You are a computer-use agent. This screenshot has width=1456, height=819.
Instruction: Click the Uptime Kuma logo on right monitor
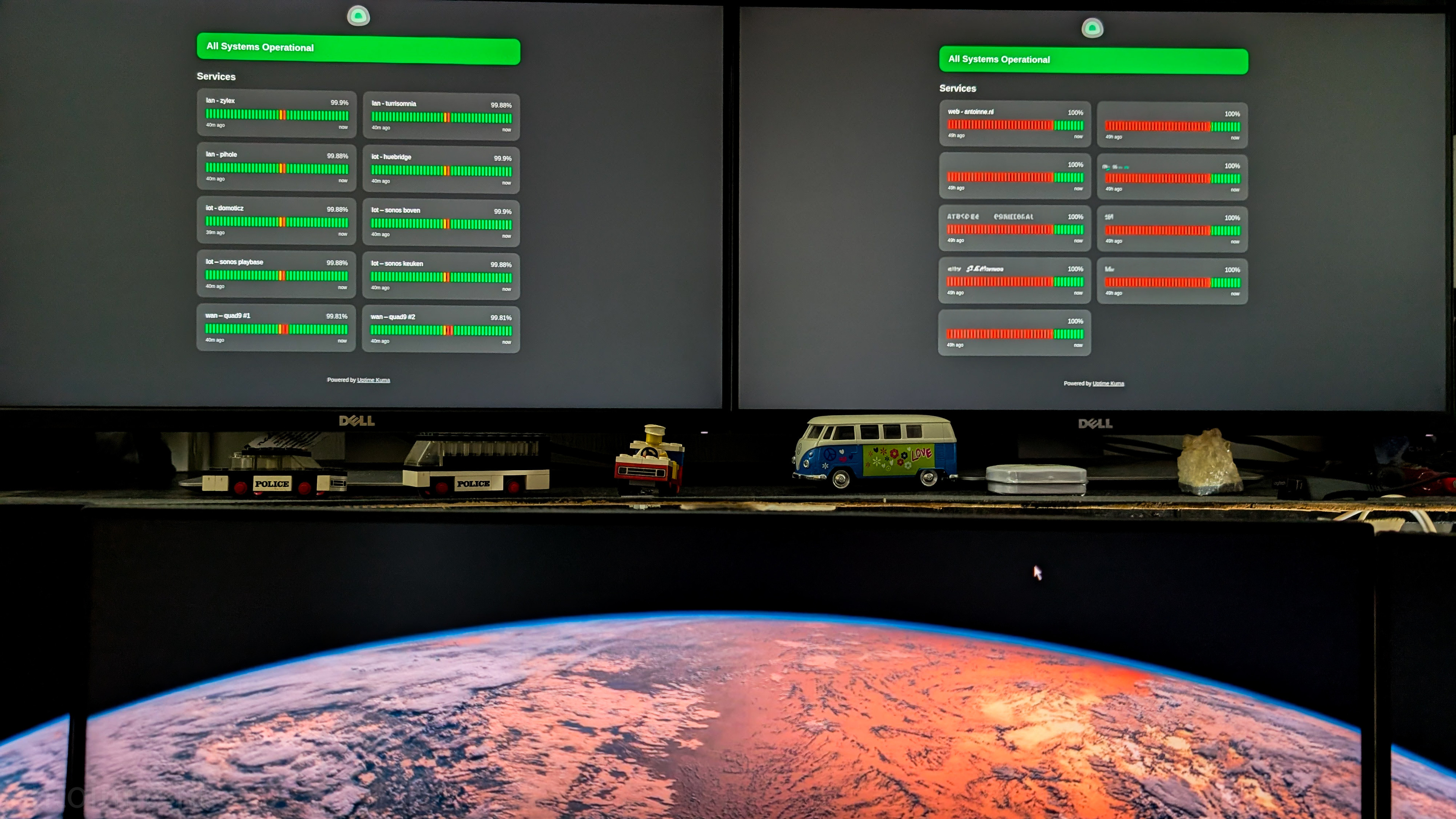click(x=1092, y=28)
